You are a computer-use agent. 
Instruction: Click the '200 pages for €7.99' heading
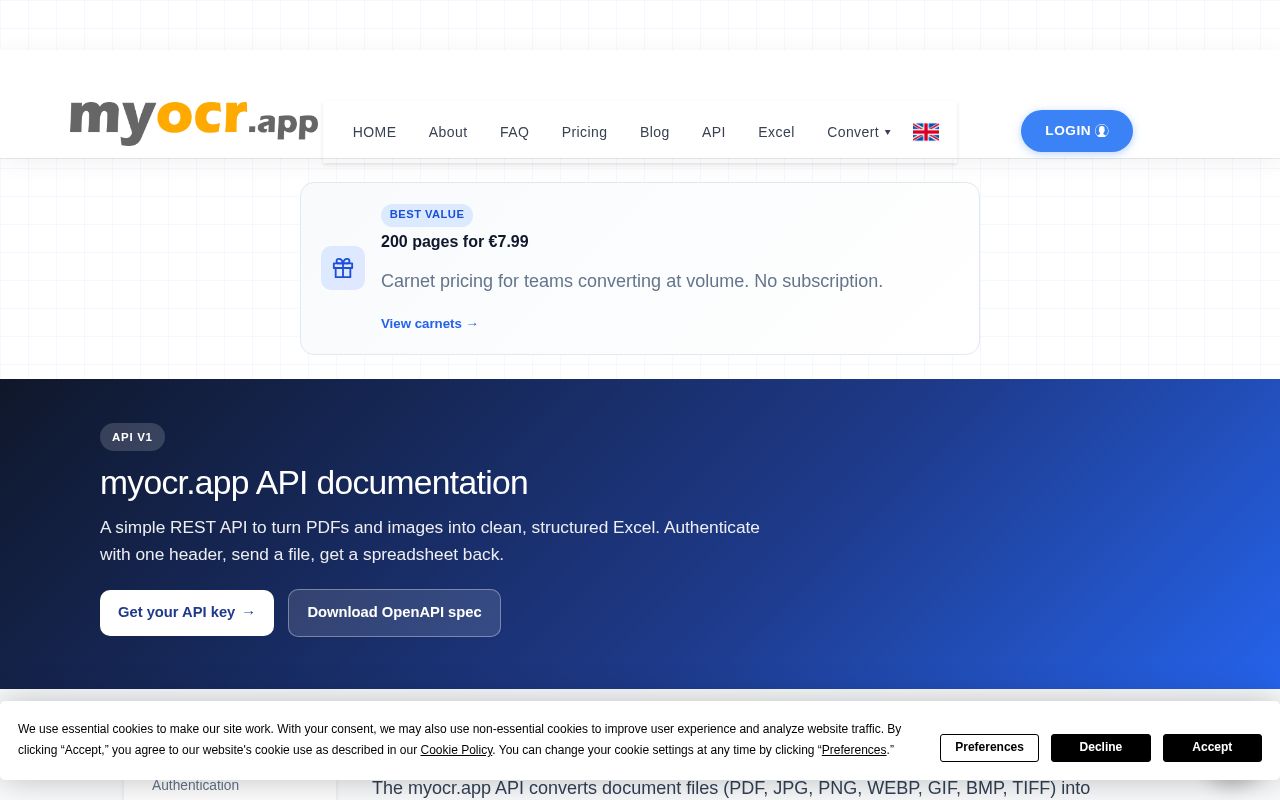pyautogui.click(x=455, y=242)
